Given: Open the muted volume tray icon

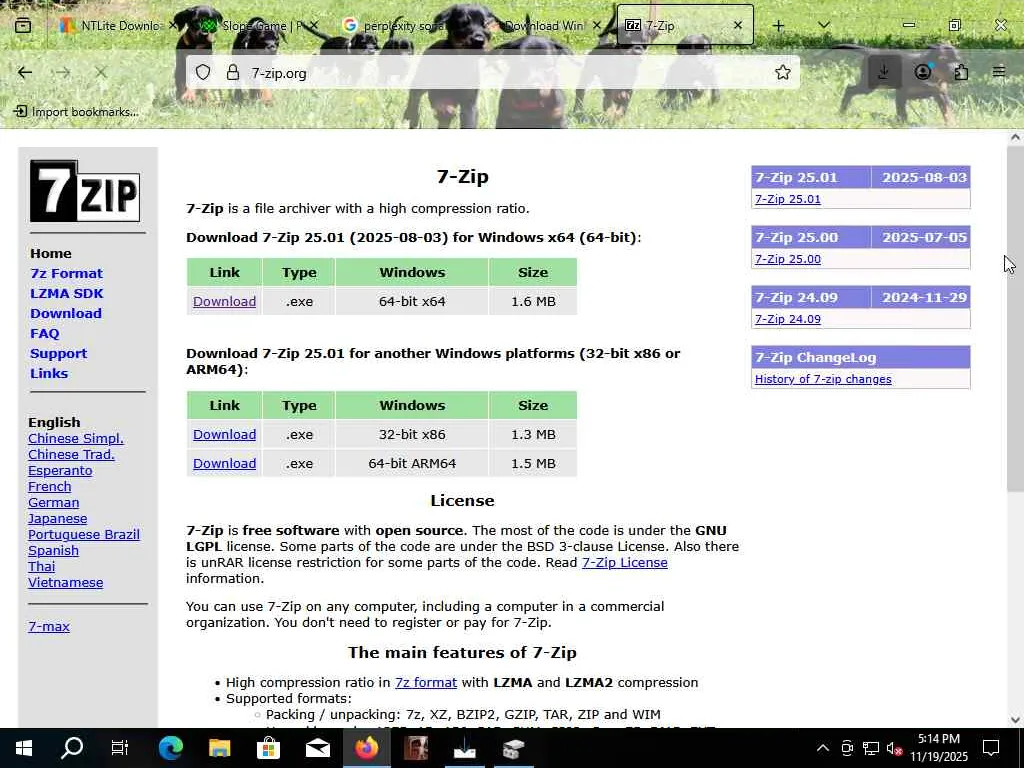Looking at the screenshot, I should (x=893, y=748).
